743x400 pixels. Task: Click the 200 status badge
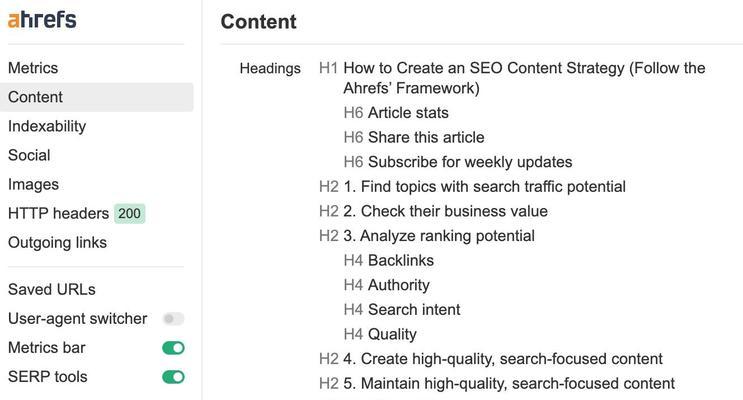(129, 213)
